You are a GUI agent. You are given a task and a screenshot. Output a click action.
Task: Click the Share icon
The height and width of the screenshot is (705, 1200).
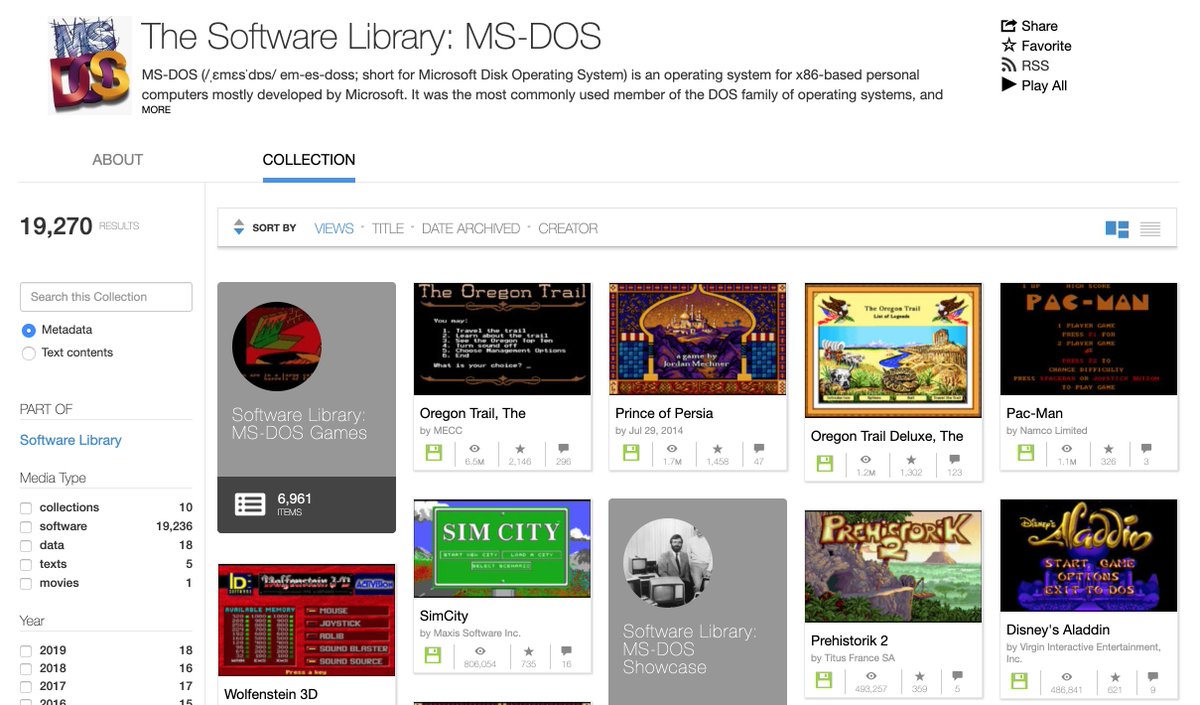pyautogui.click(x=1009, y=26)
